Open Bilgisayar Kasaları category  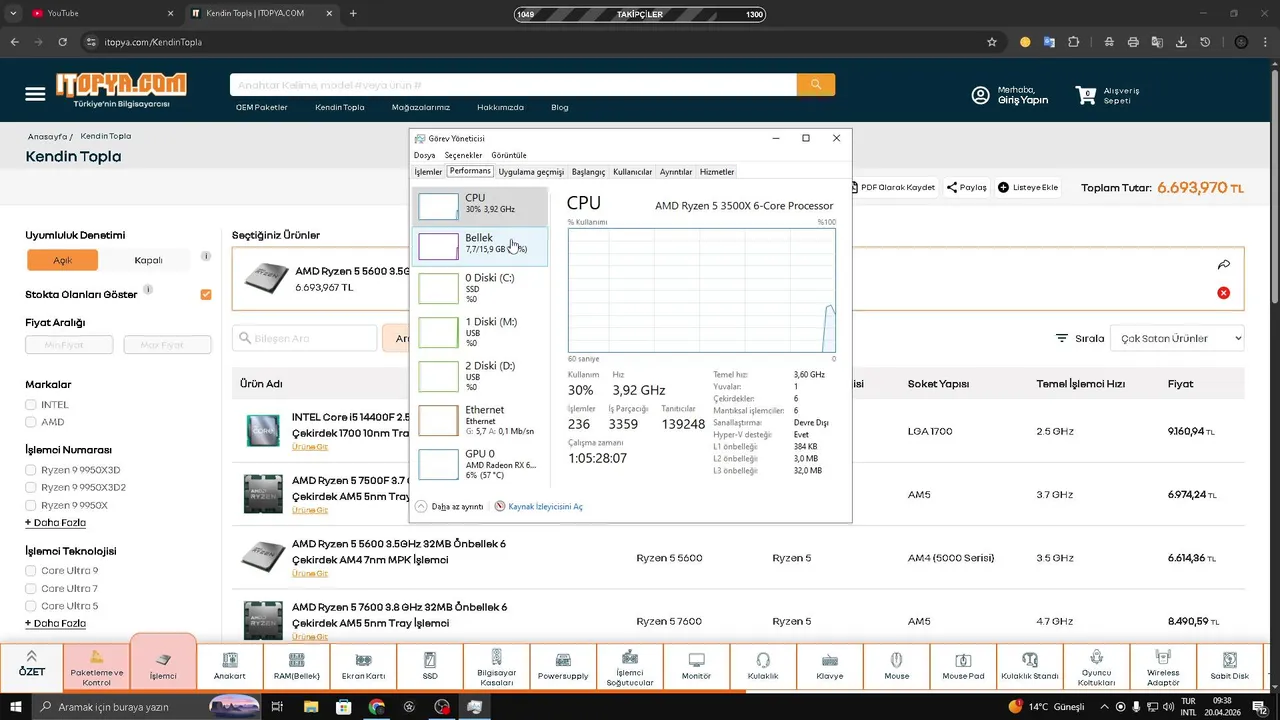pos(497,667)
